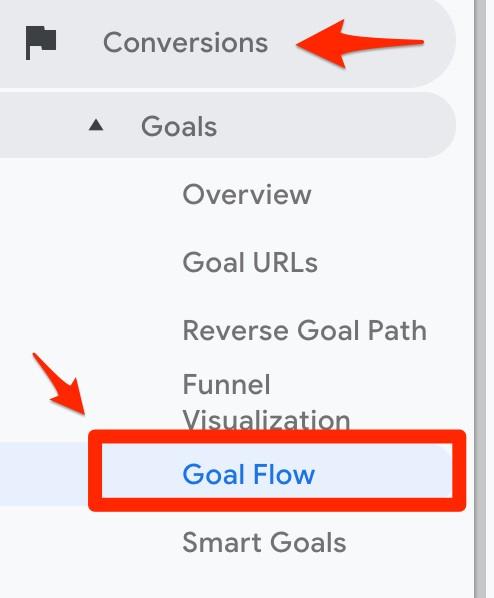Image resolution: width=494 pixels, height=598 pixels.
Task: Click the red arrow pointing at Conversions
Action: (x=360, y=43)
